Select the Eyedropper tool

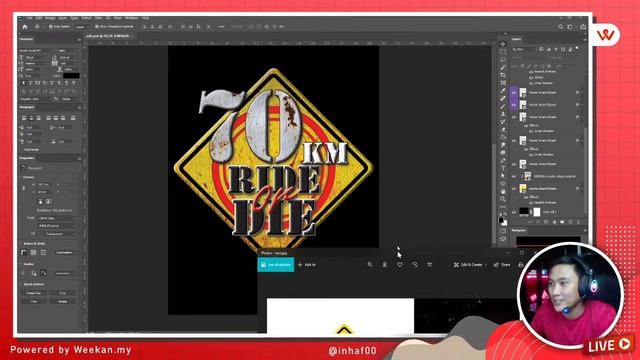click(x=503, y=91)
